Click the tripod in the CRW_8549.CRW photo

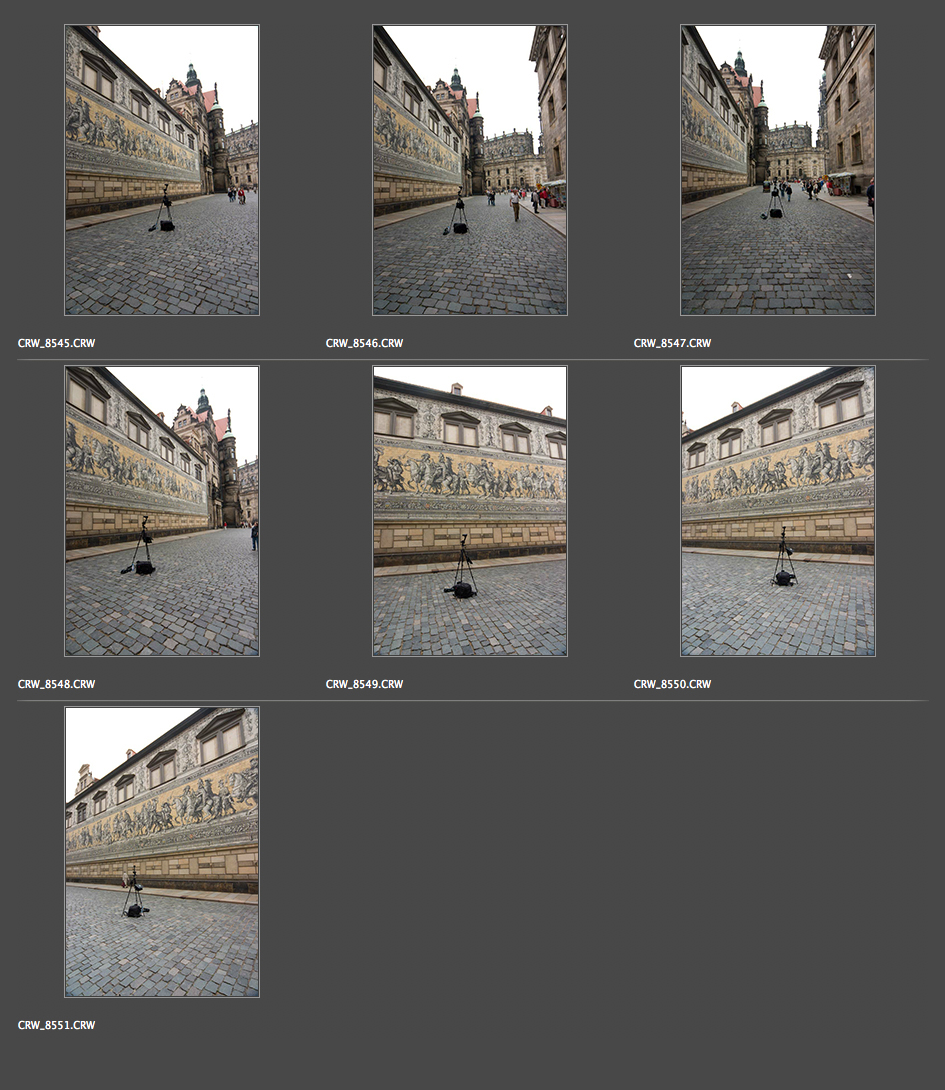[x=463, y=570]
